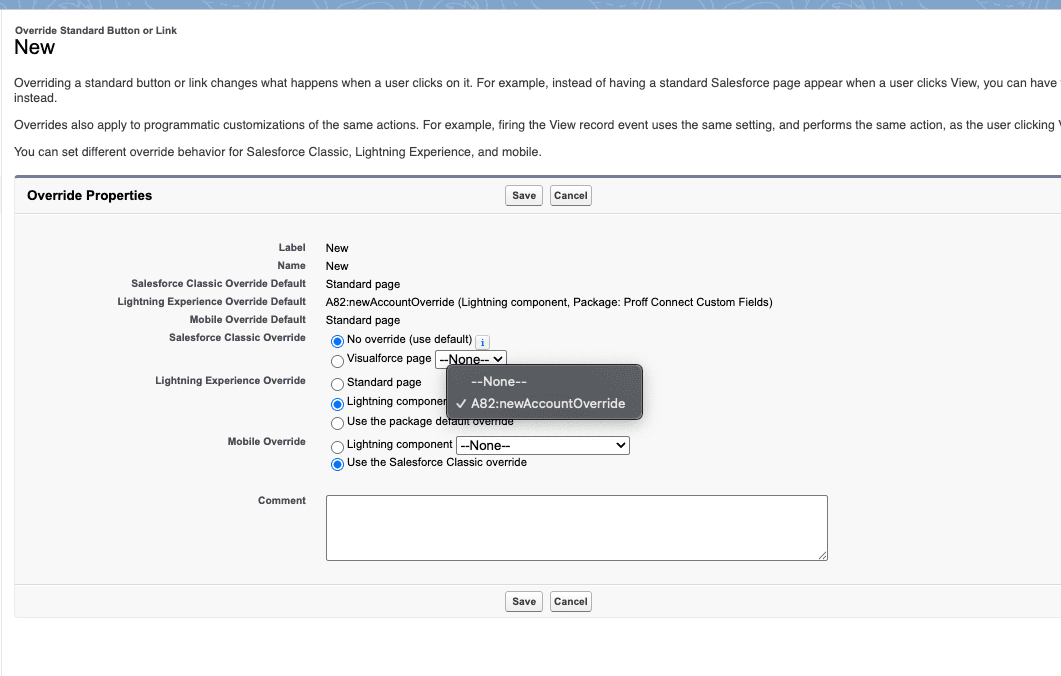Click the New heading text

click(34, 47)
